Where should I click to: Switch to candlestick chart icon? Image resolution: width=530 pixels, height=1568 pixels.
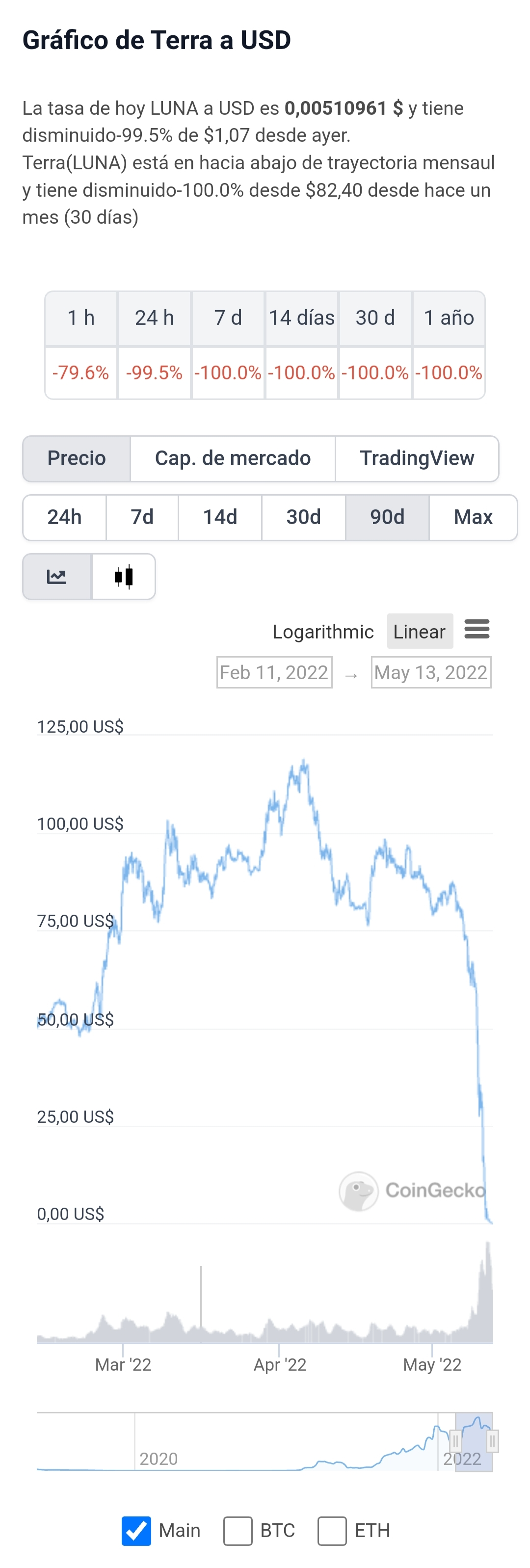pyautogui.click(x=124, y=577)
